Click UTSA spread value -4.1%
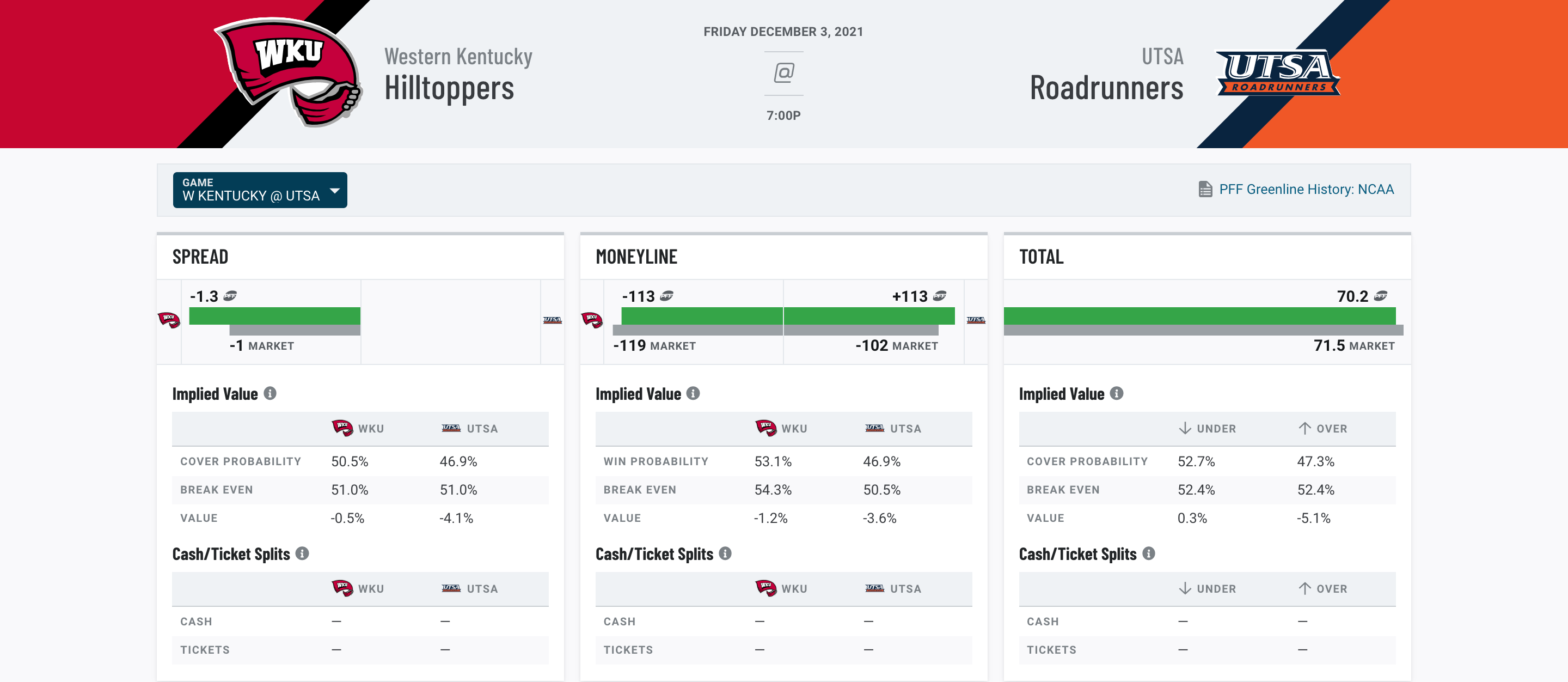 [x=456, y=517]
